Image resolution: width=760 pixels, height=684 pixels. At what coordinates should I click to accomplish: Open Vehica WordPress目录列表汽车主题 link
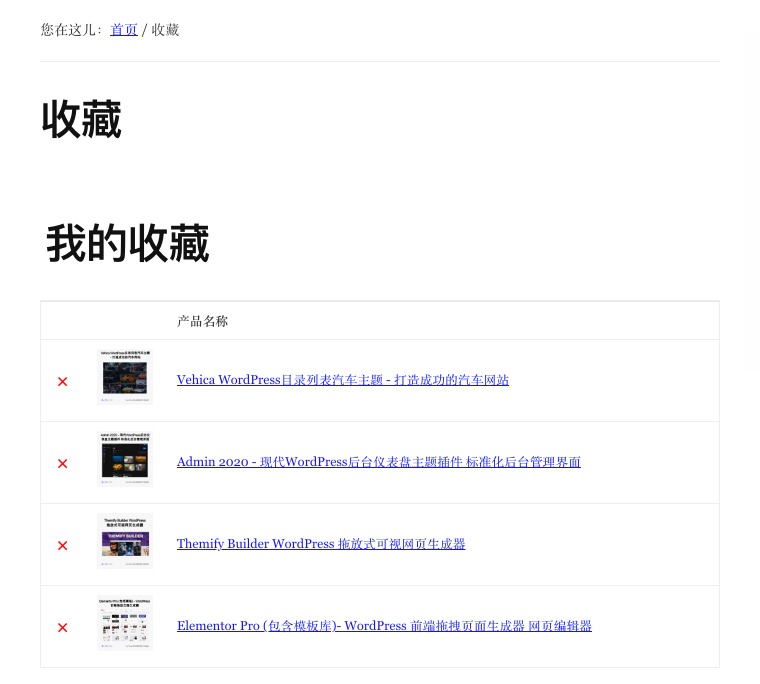[x=343, y=380]
